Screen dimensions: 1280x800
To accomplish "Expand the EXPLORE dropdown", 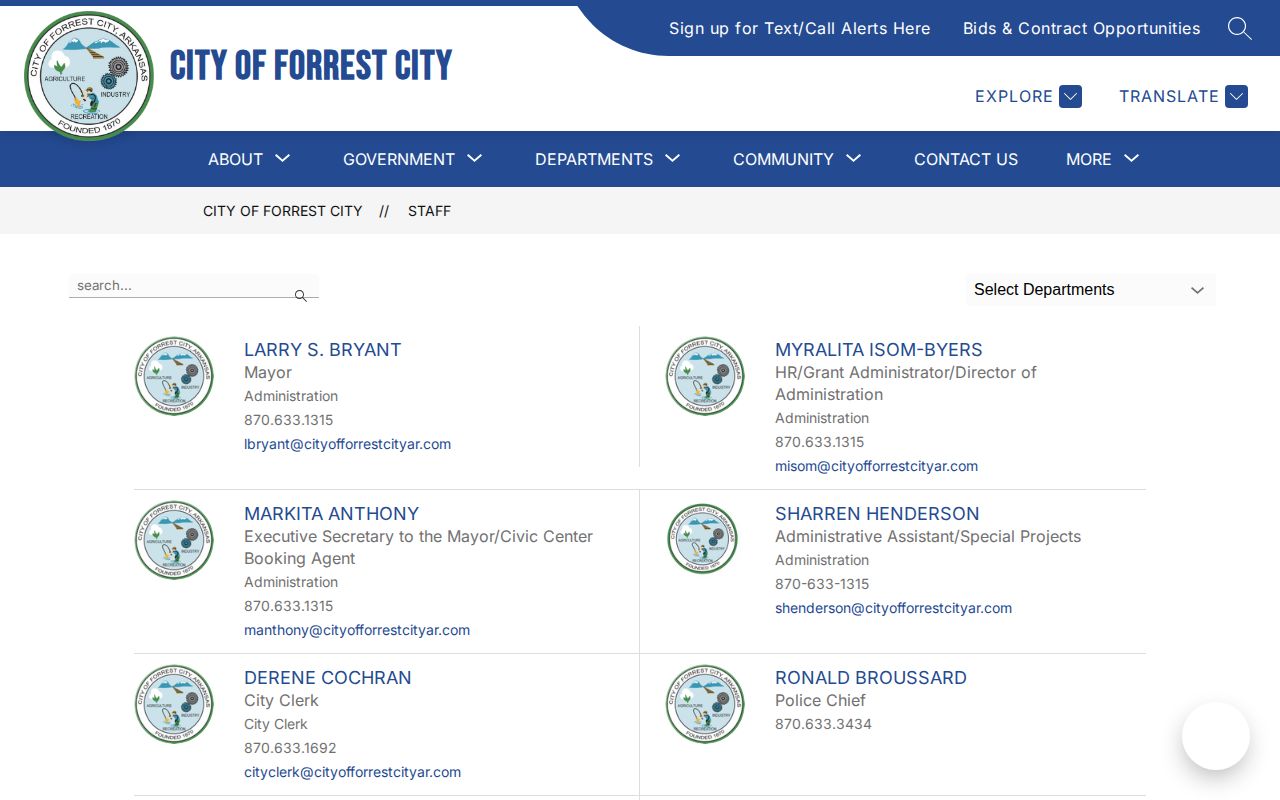I will pos(1028,96).
